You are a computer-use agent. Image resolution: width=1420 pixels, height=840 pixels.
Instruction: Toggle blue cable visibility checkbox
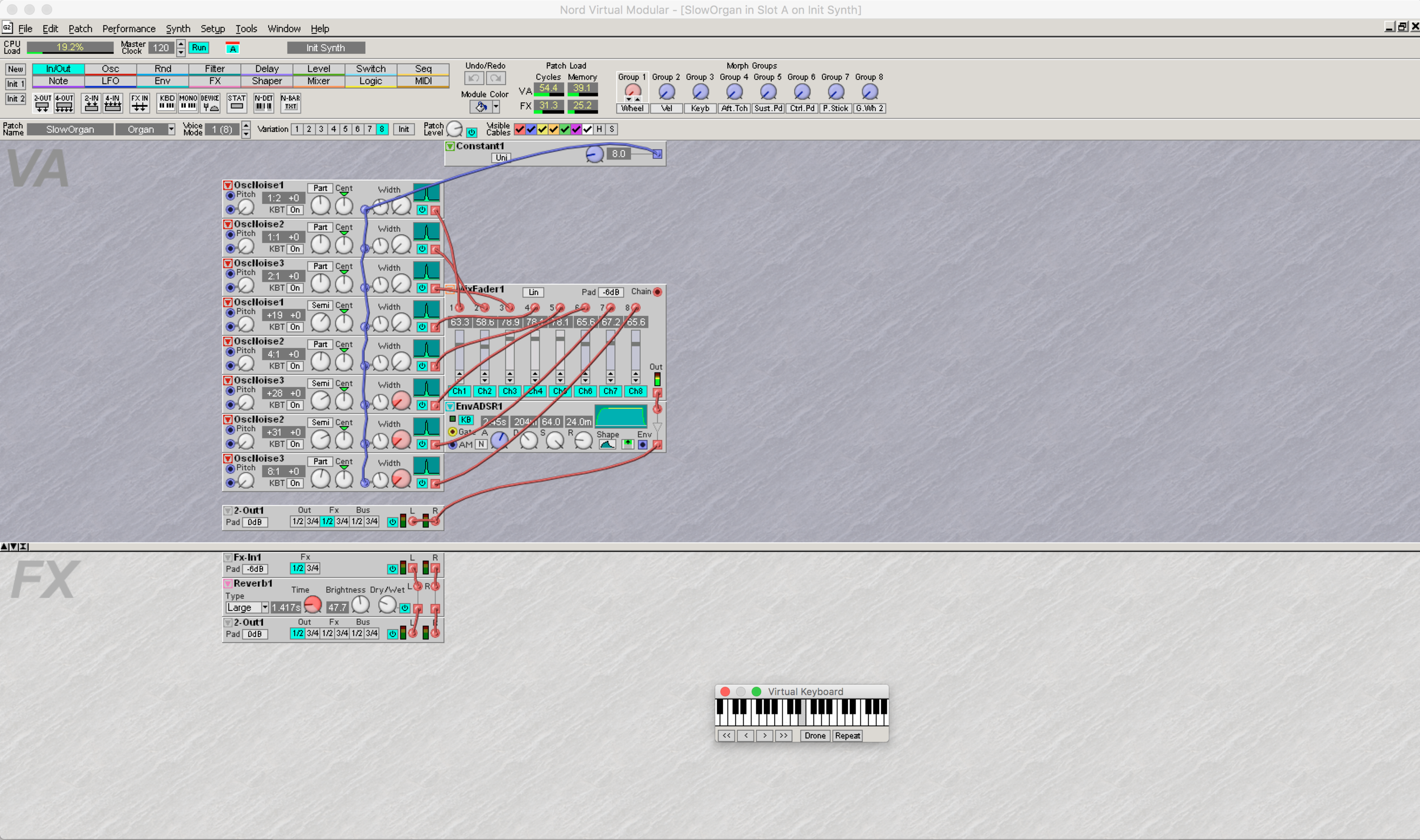pyautogui.click(x=531, y=129)
